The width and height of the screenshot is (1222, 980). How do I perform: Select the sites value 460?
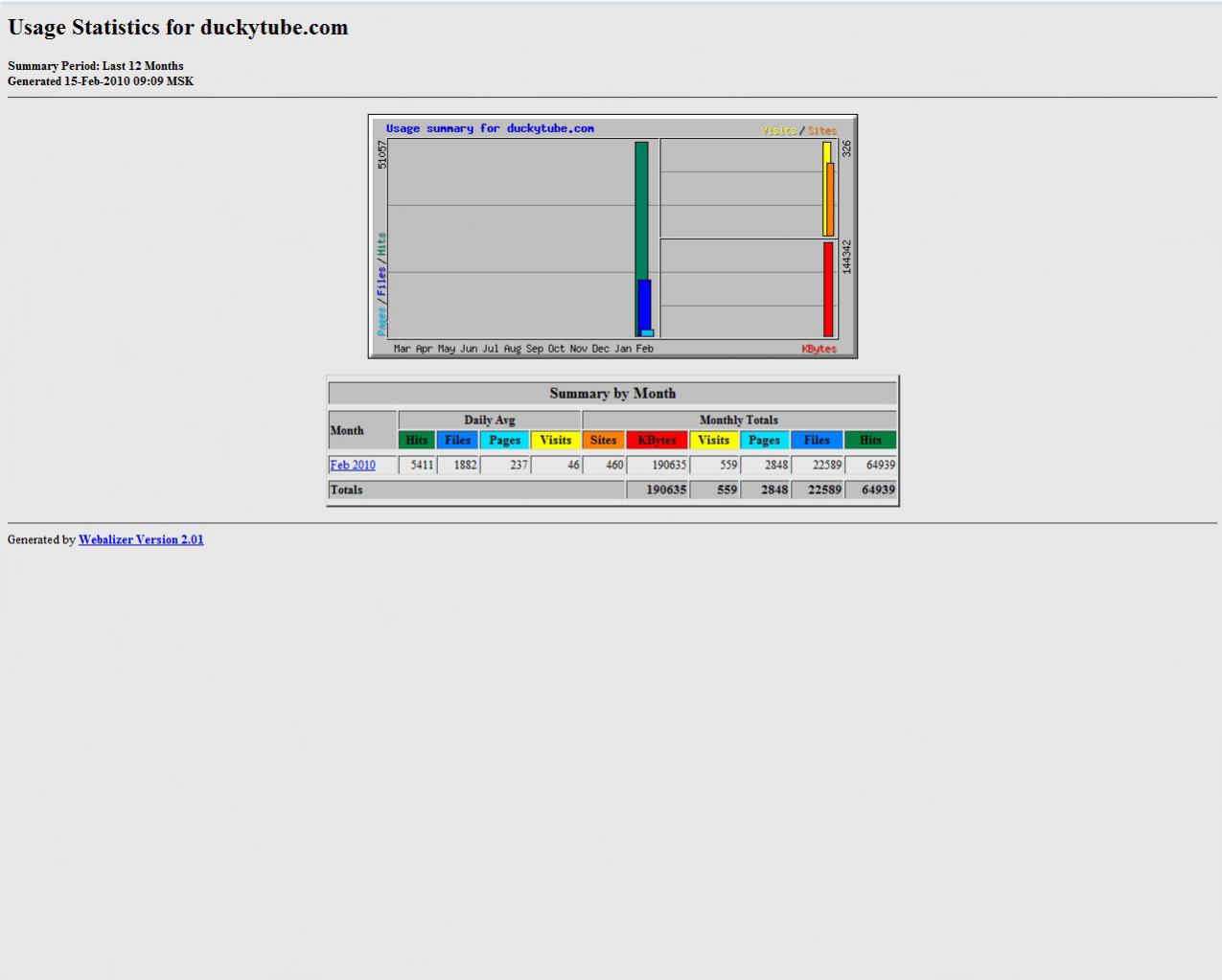[613, 466]
